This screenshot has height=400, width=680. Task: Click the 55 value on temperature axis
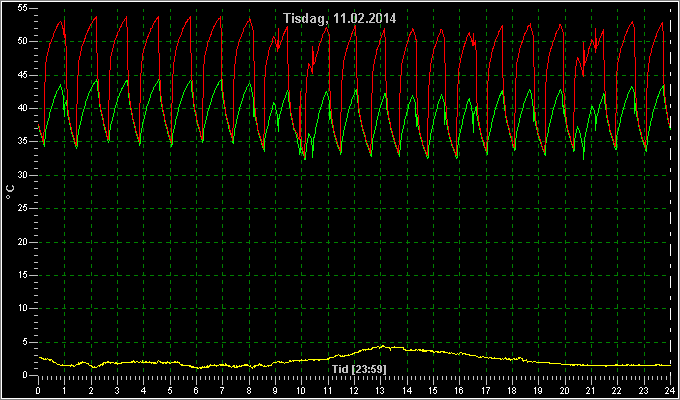click(x=23, y=8)
